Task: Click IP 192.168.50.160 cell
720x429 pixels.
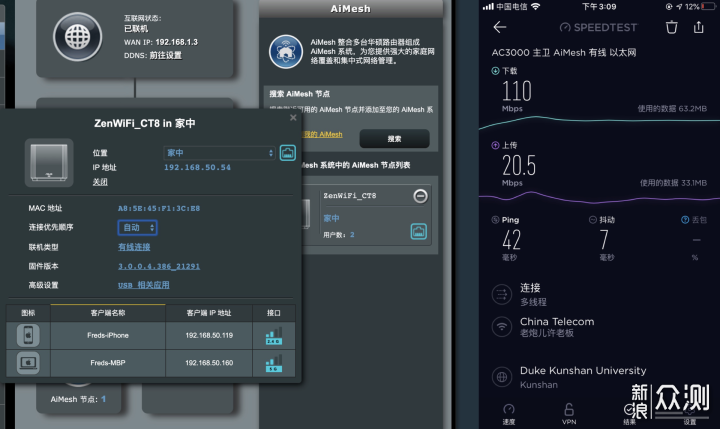Action: (x=209, y=363)
